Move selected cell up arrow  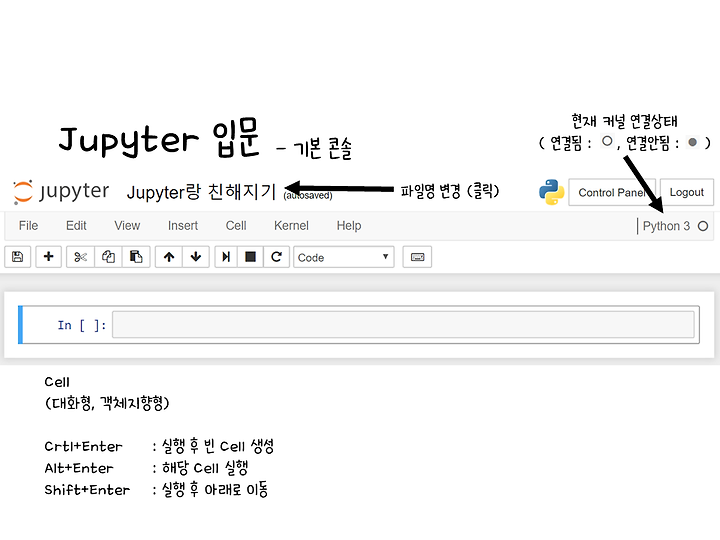pyautogui.click(x=169, y=257)
